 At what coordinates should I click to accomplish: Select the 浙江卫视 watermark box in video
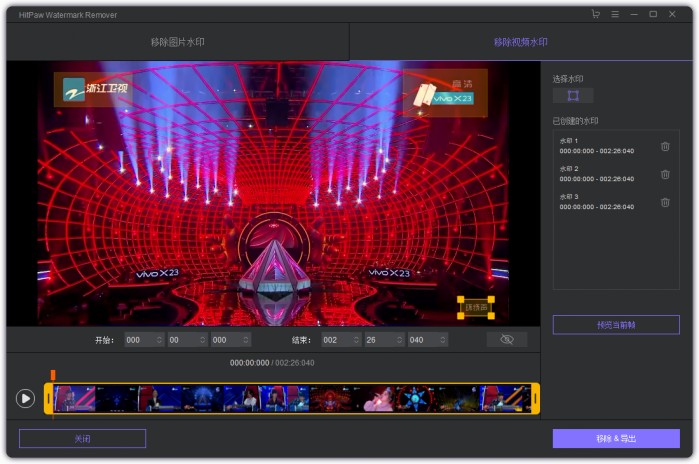point(92,90)
